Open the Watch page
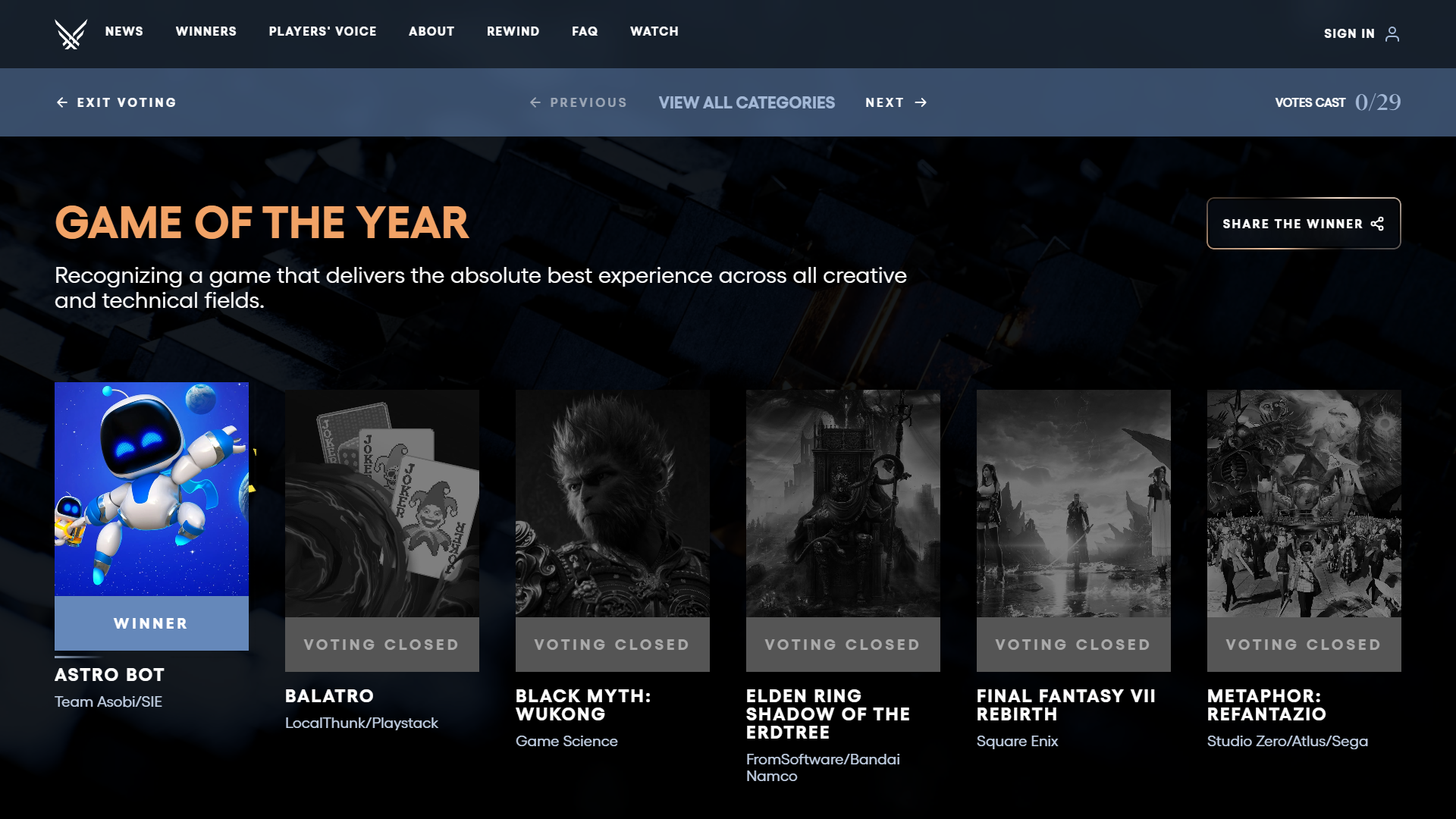1456x819 pixels. (x=654, y=31)
